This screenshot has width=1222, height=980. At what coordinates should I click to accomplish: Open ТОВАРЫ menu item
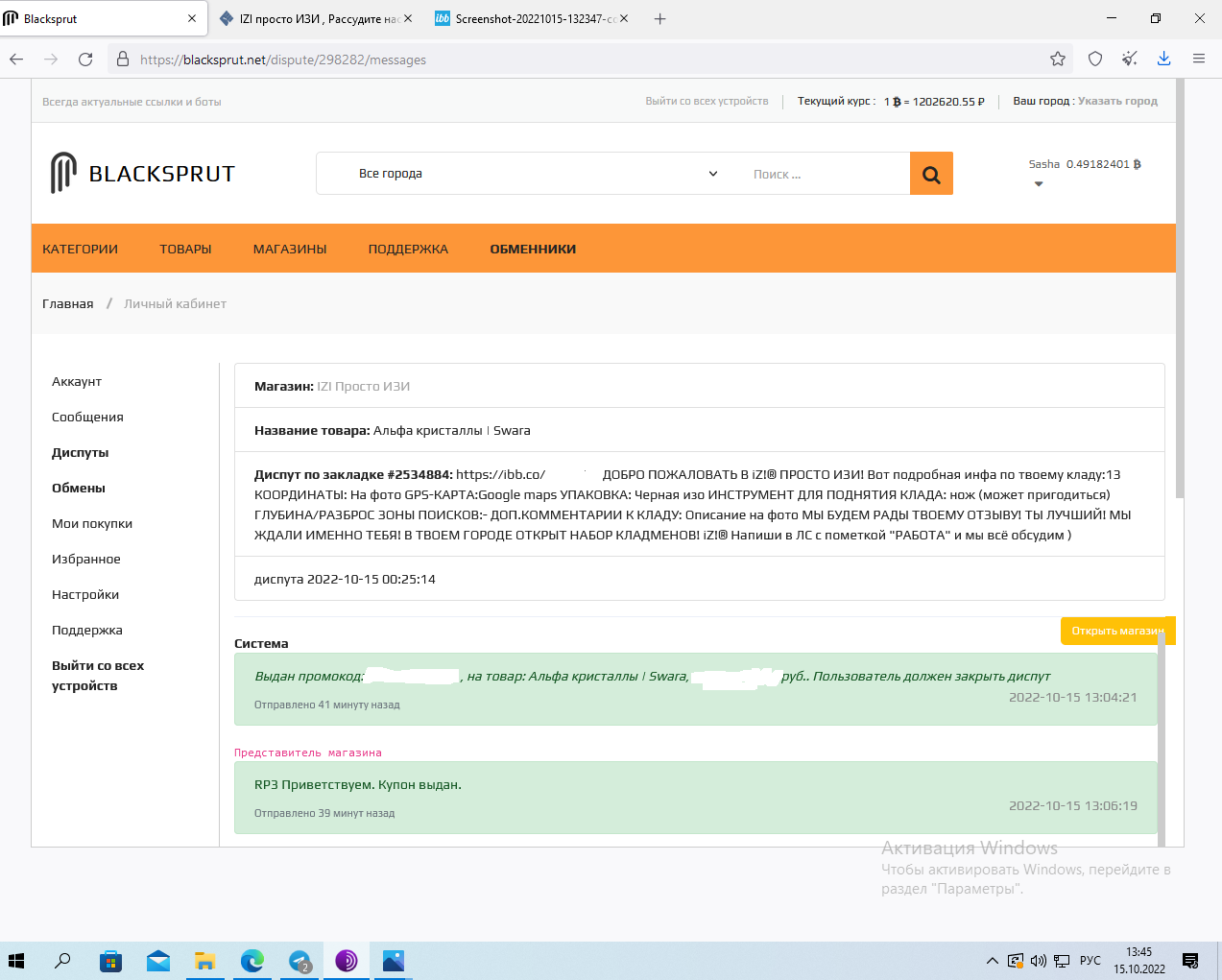pos(185,249)
